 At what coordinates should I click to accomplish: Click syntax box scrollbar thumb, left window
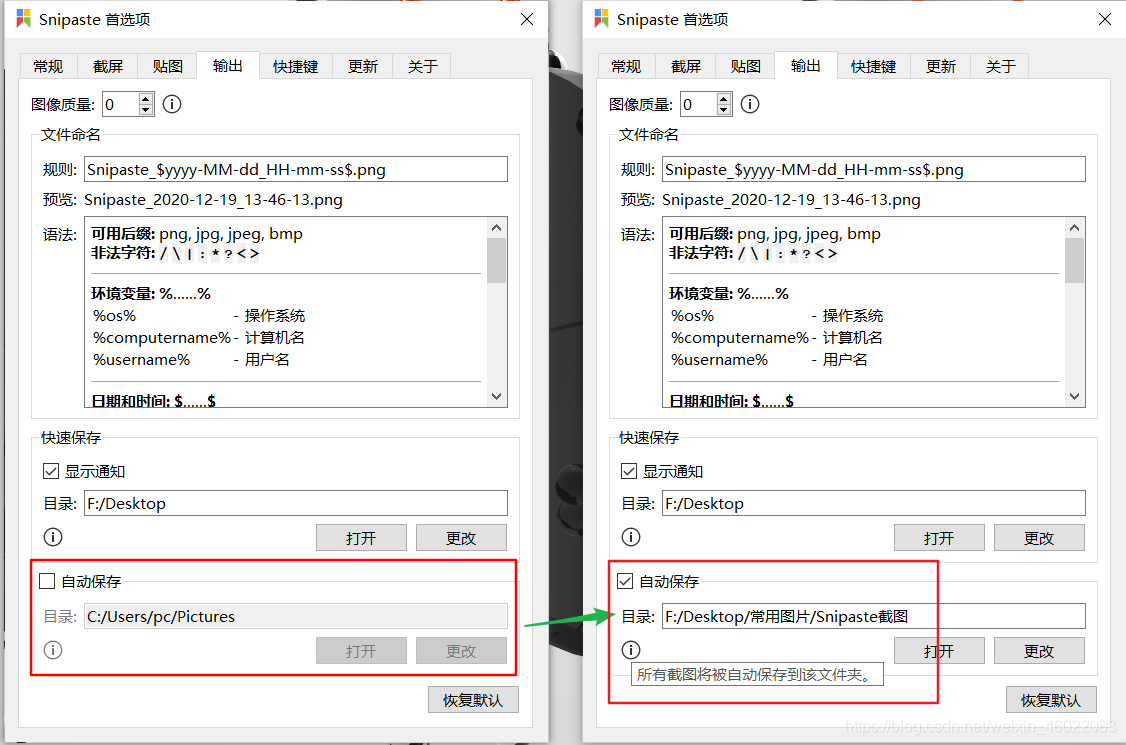(496, 261)
